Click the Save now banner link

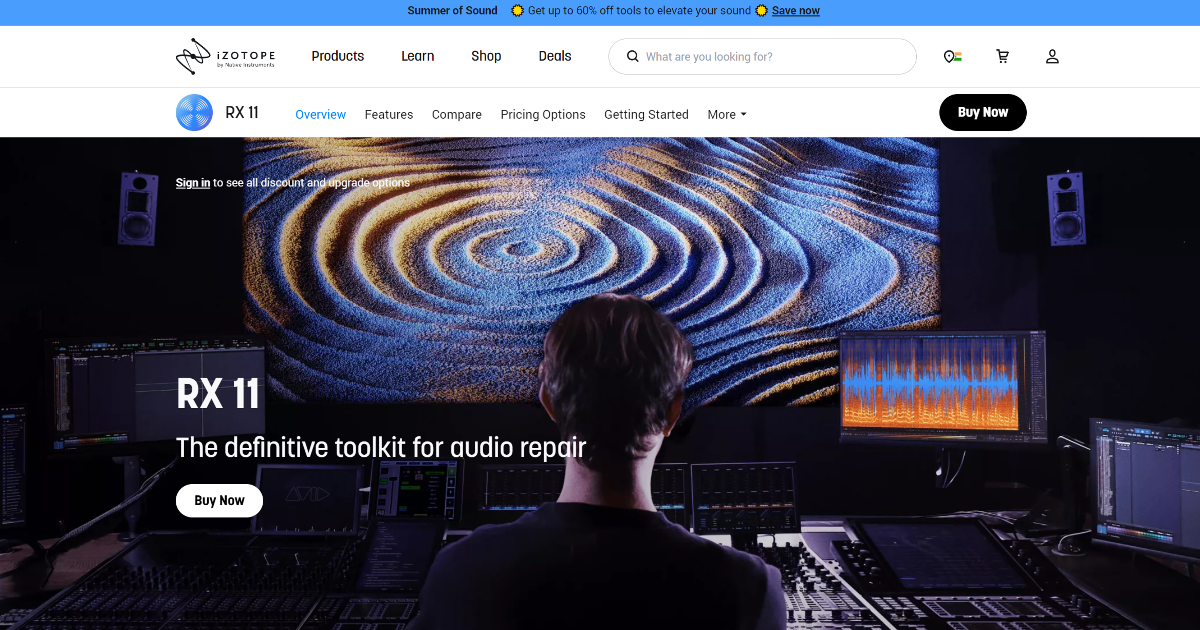tap(795, 10)
